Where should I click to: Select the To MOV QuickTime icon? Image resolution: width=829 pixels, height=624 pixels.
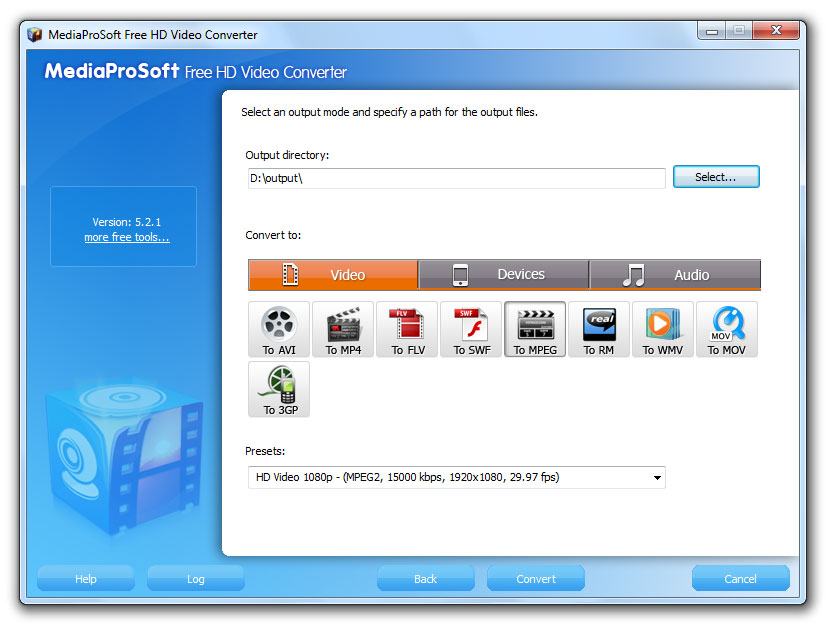point(727,329)
